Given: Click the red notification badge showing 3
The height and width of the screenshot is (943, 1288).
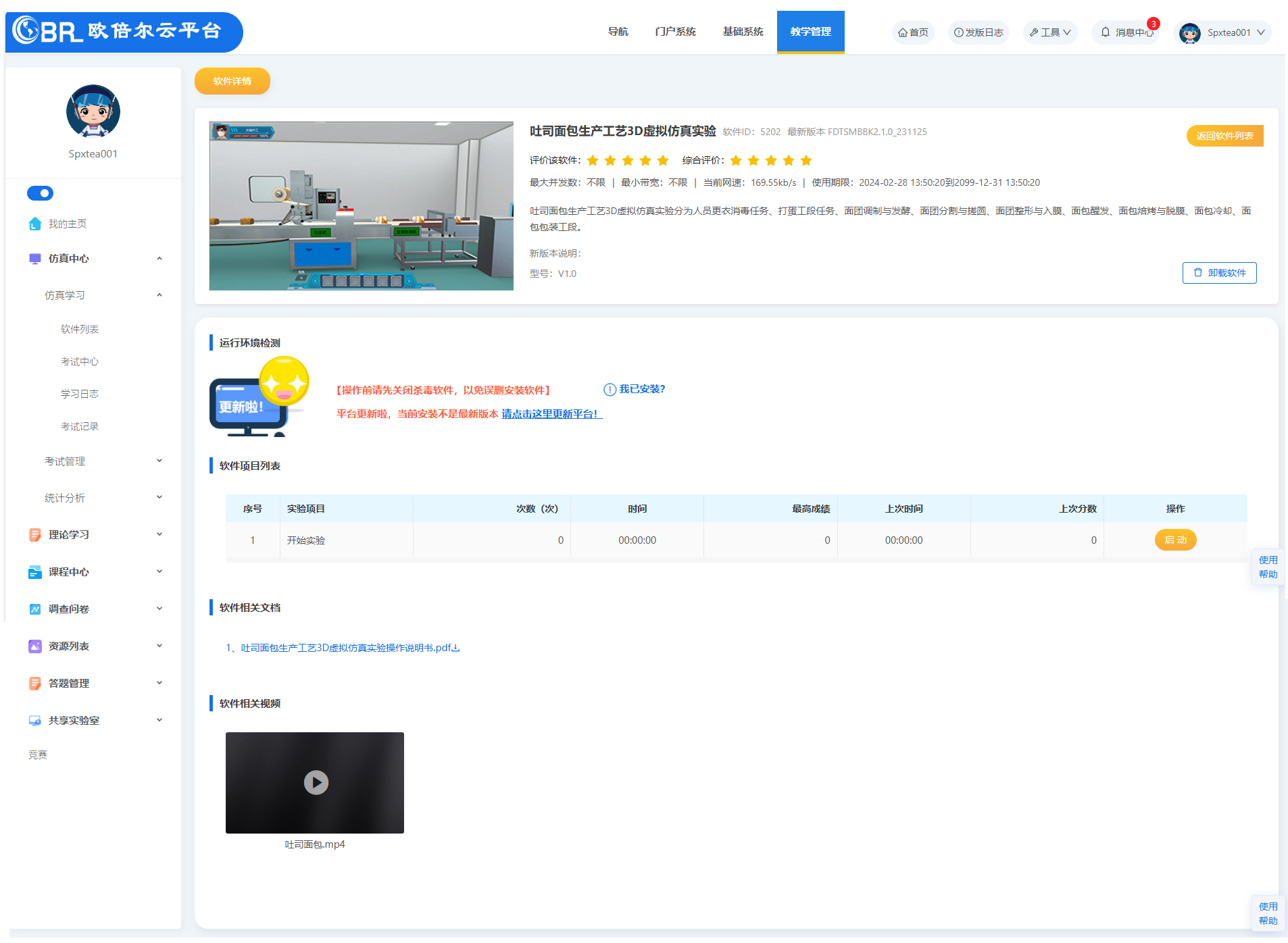Looking at the screenshot, I should (x=1153, y=24).
